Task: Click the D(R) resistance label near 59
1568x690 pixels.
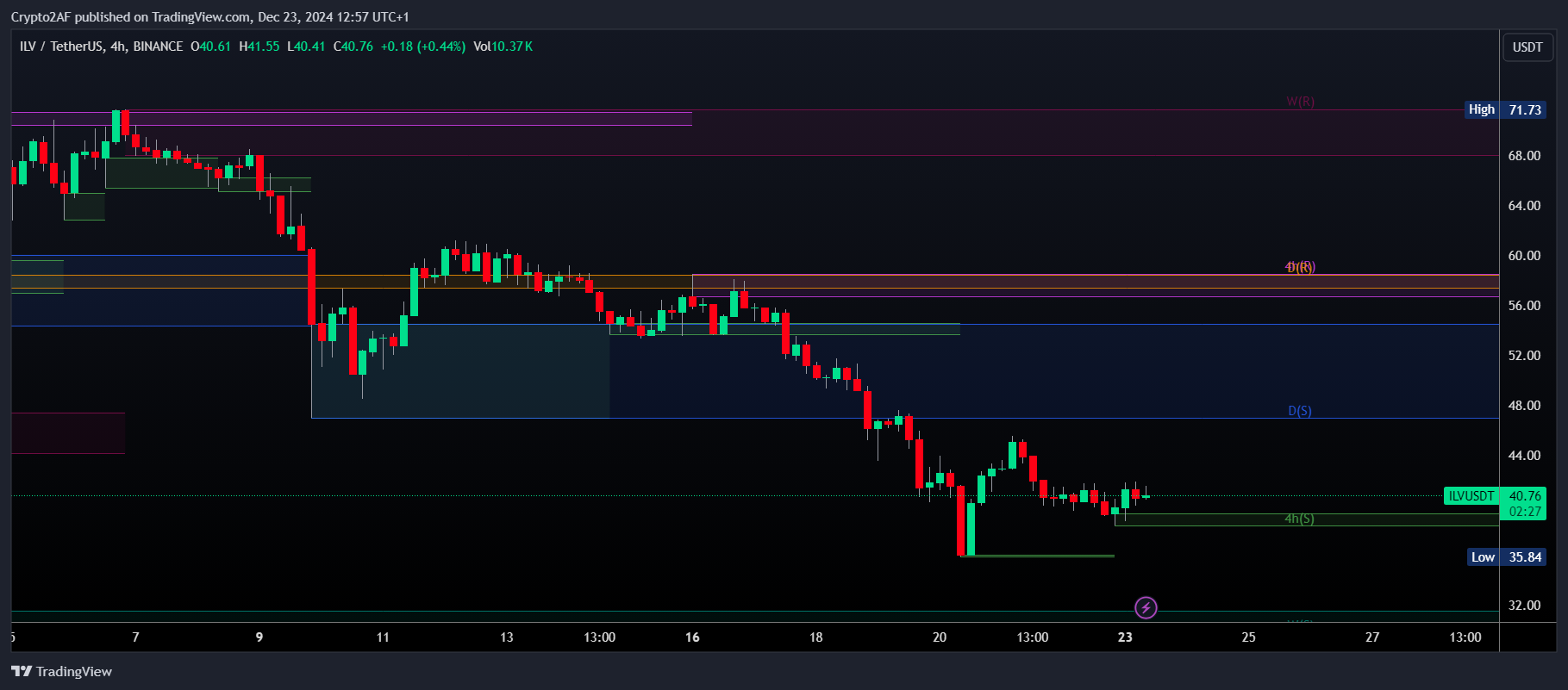Action: 1301,268
